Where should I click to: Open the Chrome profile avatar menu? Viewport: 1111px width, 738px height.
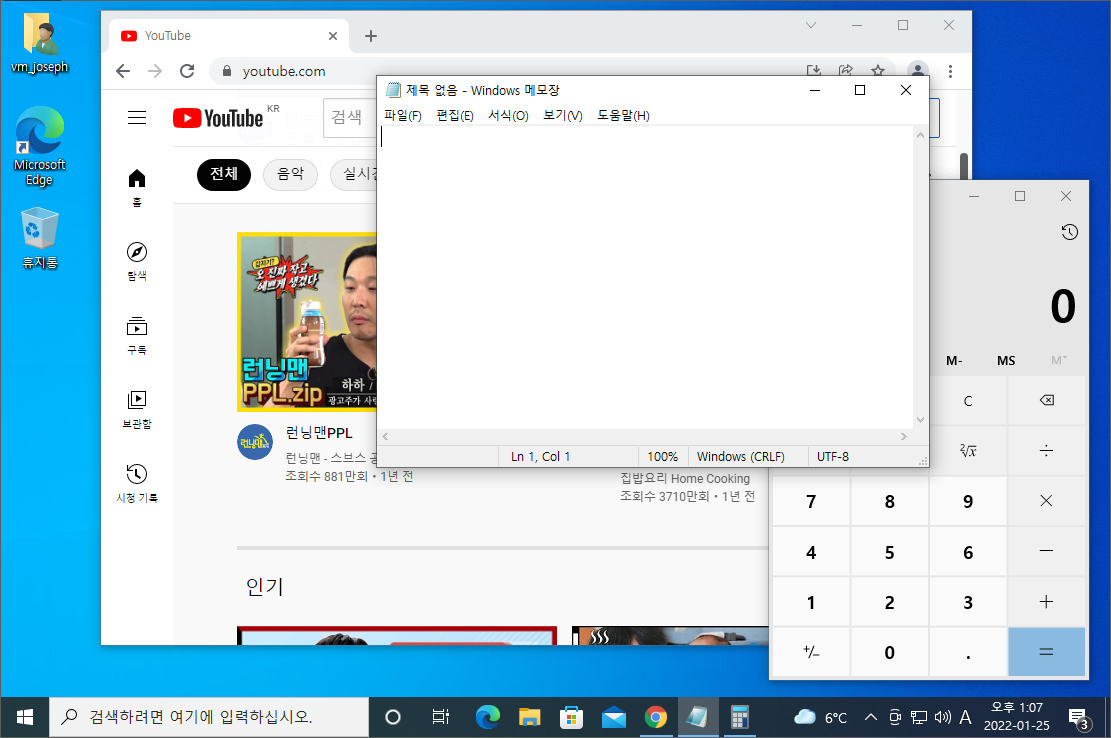point(918,70)
